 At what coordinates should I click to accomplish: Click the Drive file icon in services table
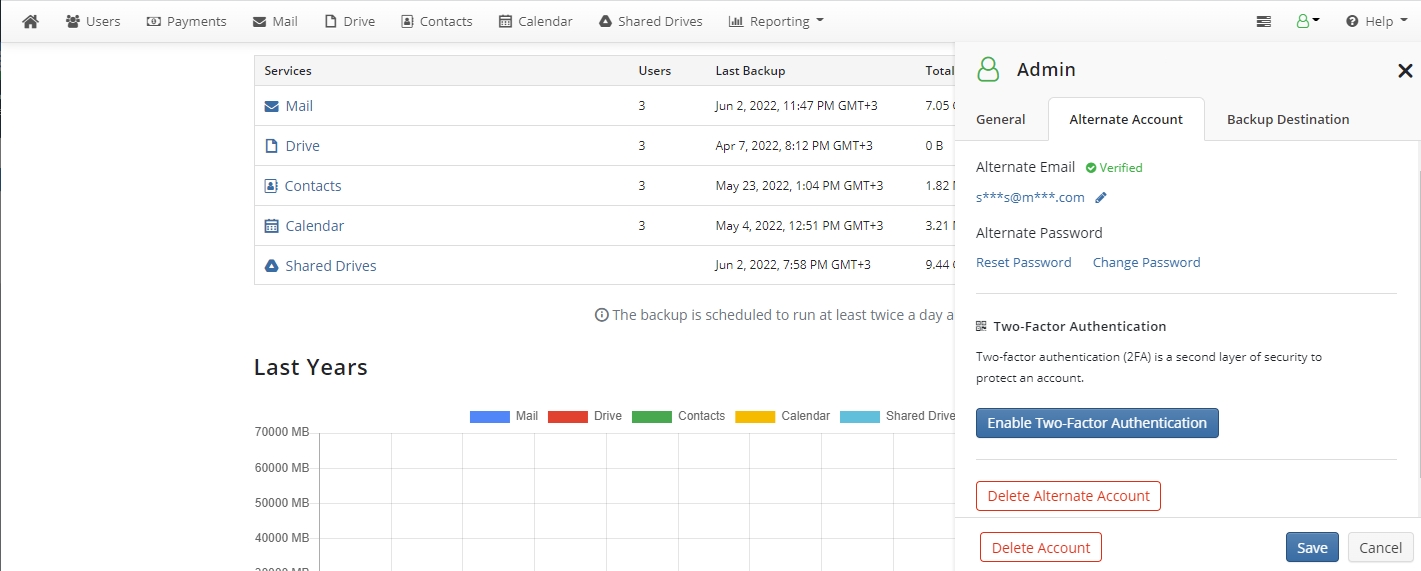[x=272, y=146]
